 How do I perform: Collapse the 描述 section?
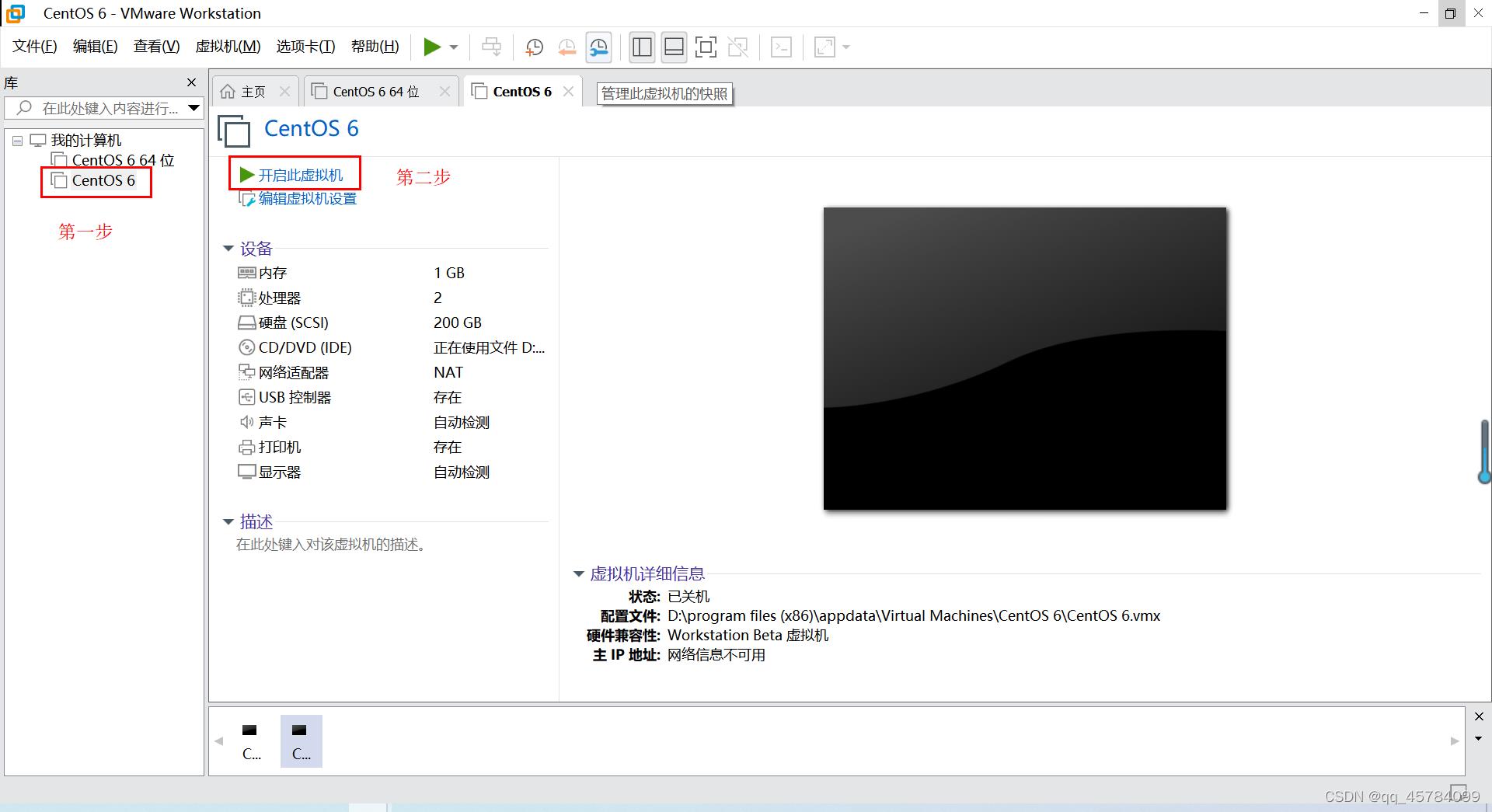pyautogui.click(x=228, y=521)
